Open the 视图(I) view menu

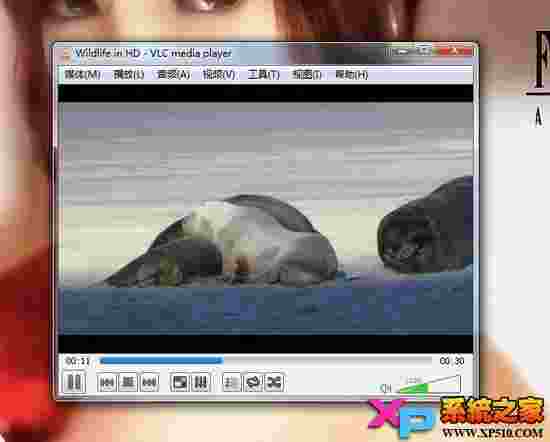coord(307,74)
